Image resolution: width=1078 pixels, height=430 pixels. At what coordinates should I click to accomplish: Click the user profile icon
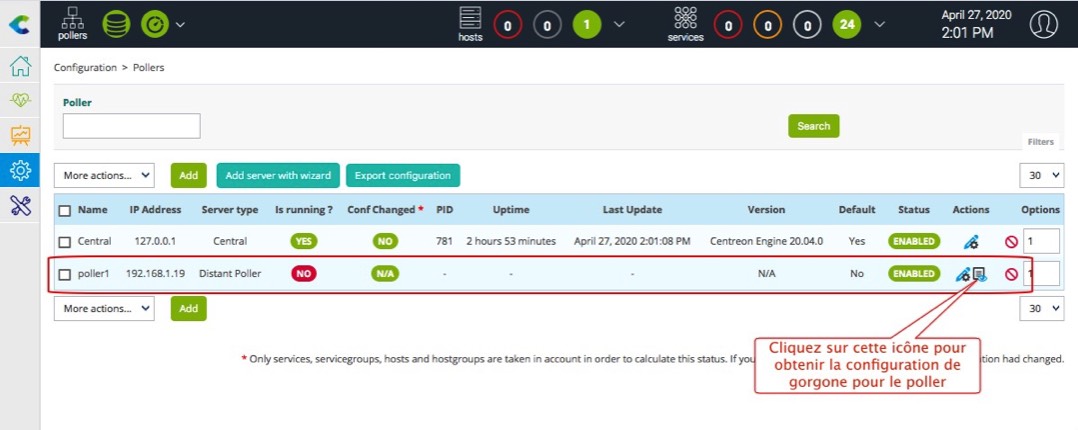click(x=1043, y=23)
